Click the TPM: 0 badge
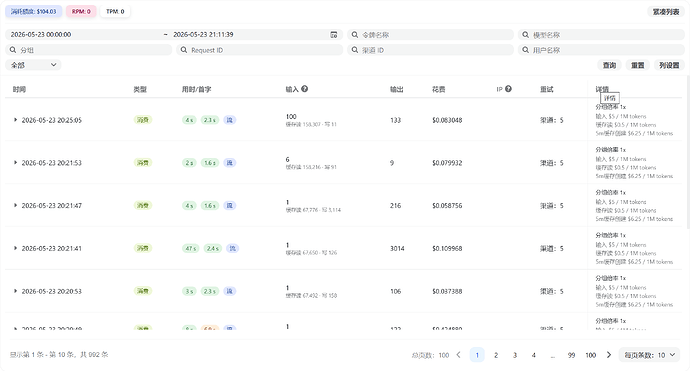Image resolution: width=690 pixels, height=371 pixels. tap(115, 11)
